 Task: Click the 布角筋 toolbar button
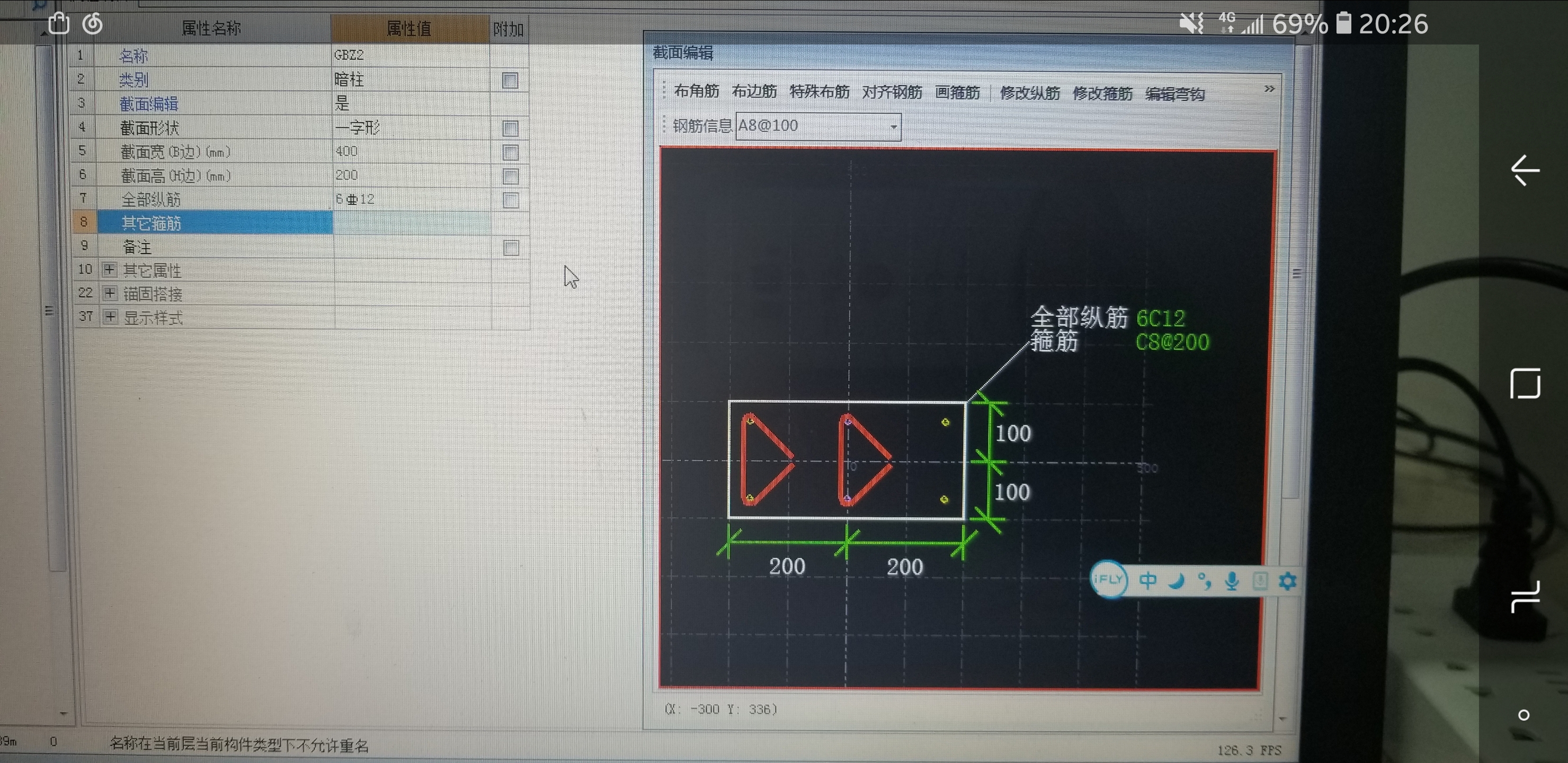697,91
